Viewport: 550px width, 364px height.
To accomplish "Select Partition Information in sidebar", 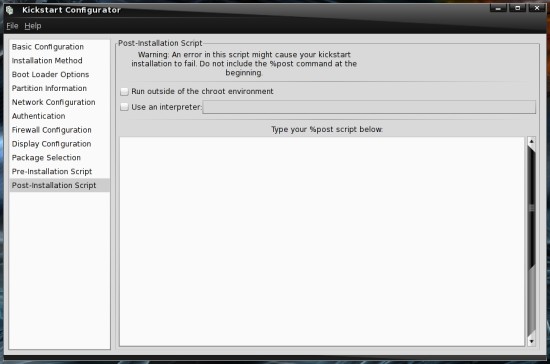I will click(59, 88).
